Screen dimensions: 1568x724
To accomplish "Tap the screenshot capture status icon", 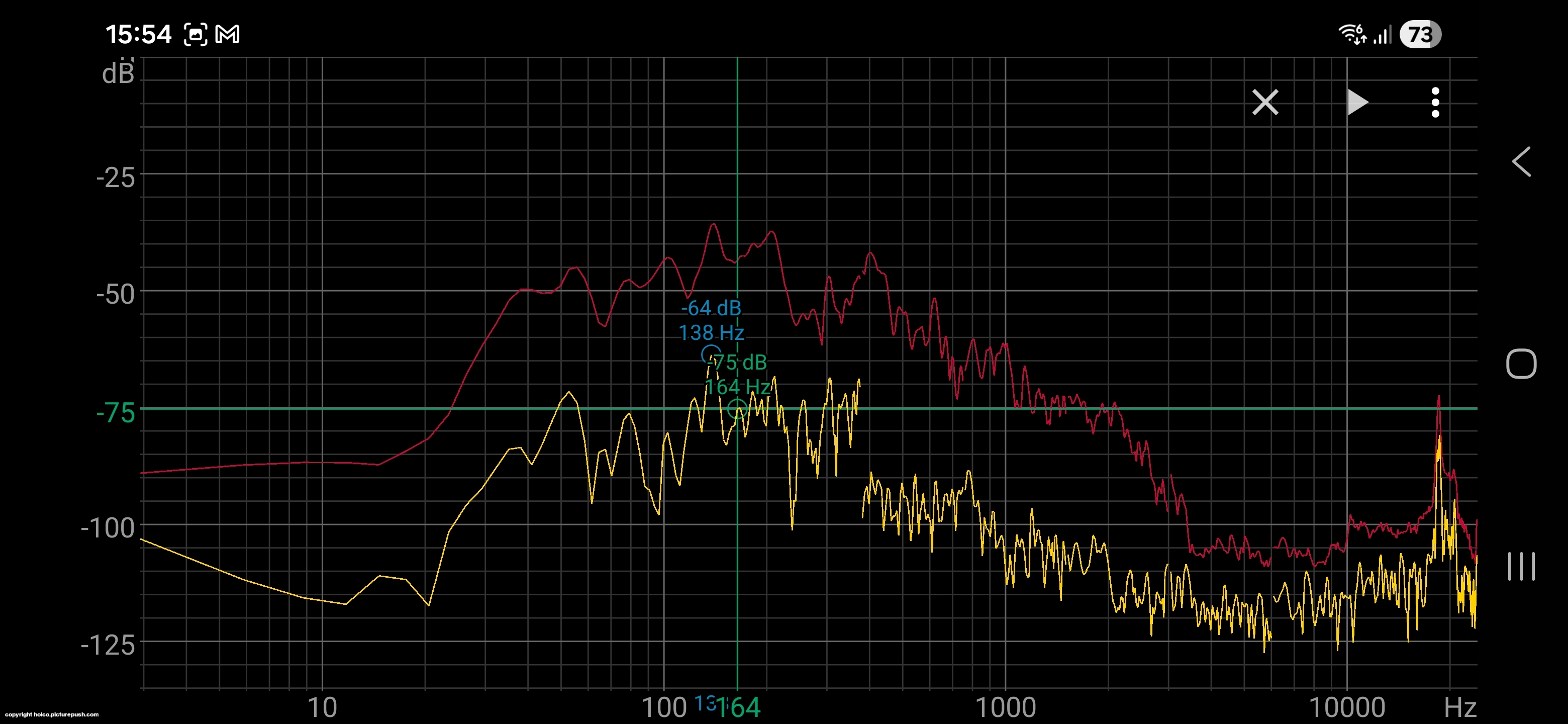I will (195, 34).
